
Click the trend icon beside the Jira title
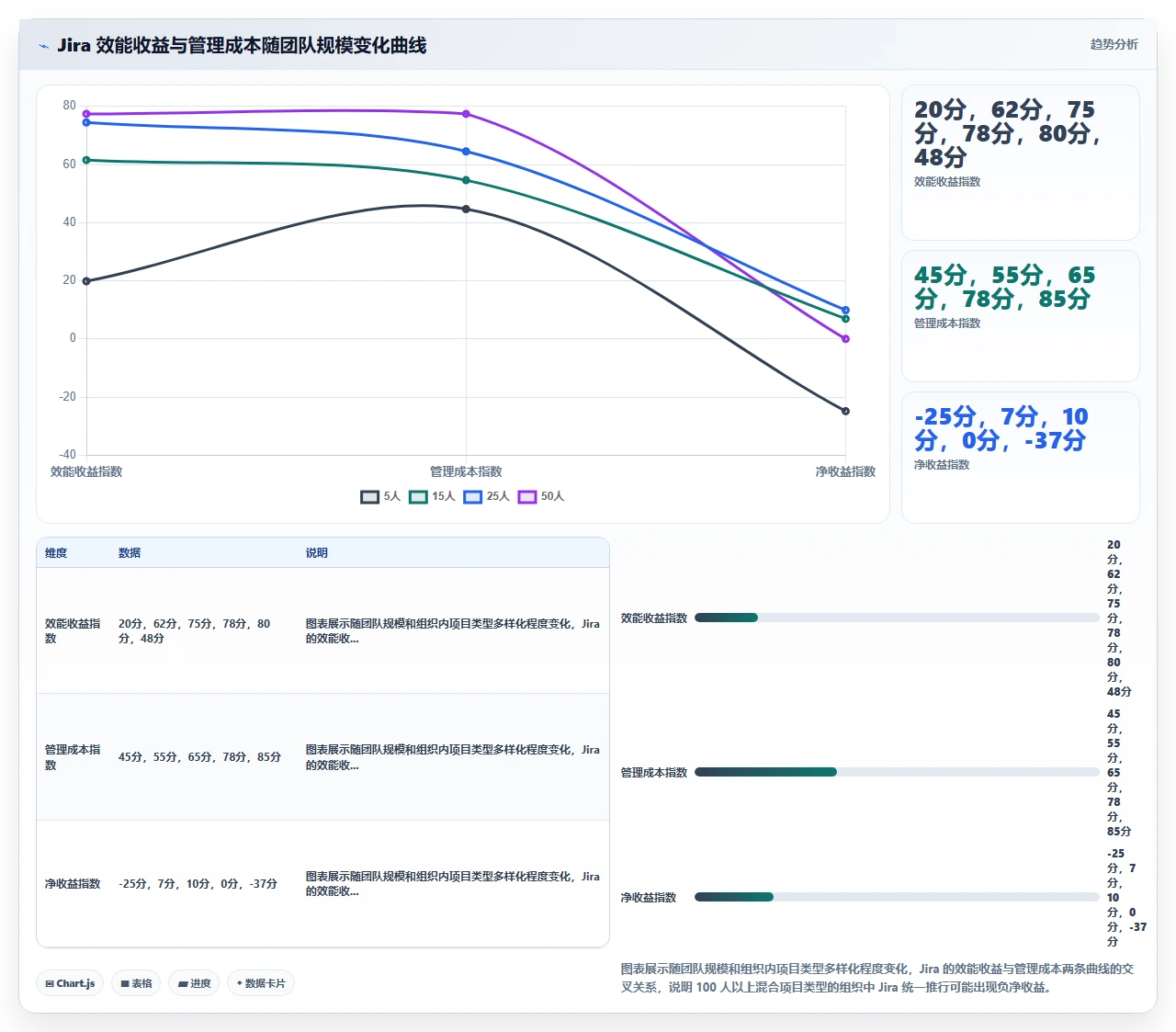[x=43, y=46]
